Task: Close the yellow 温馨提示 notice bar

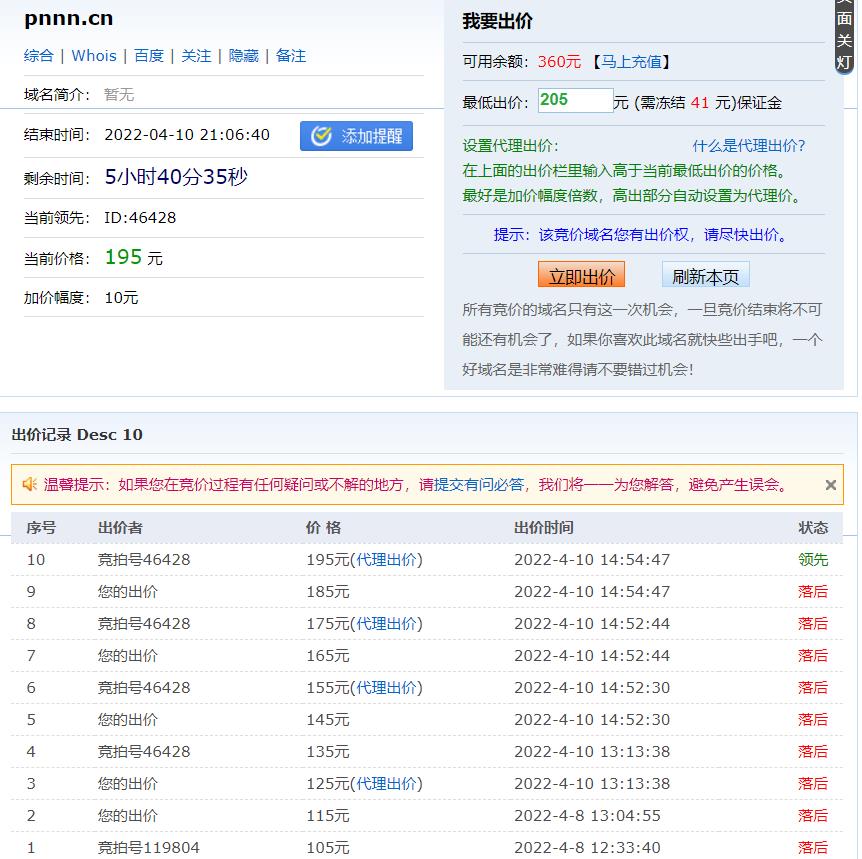Action: [830, 485]
